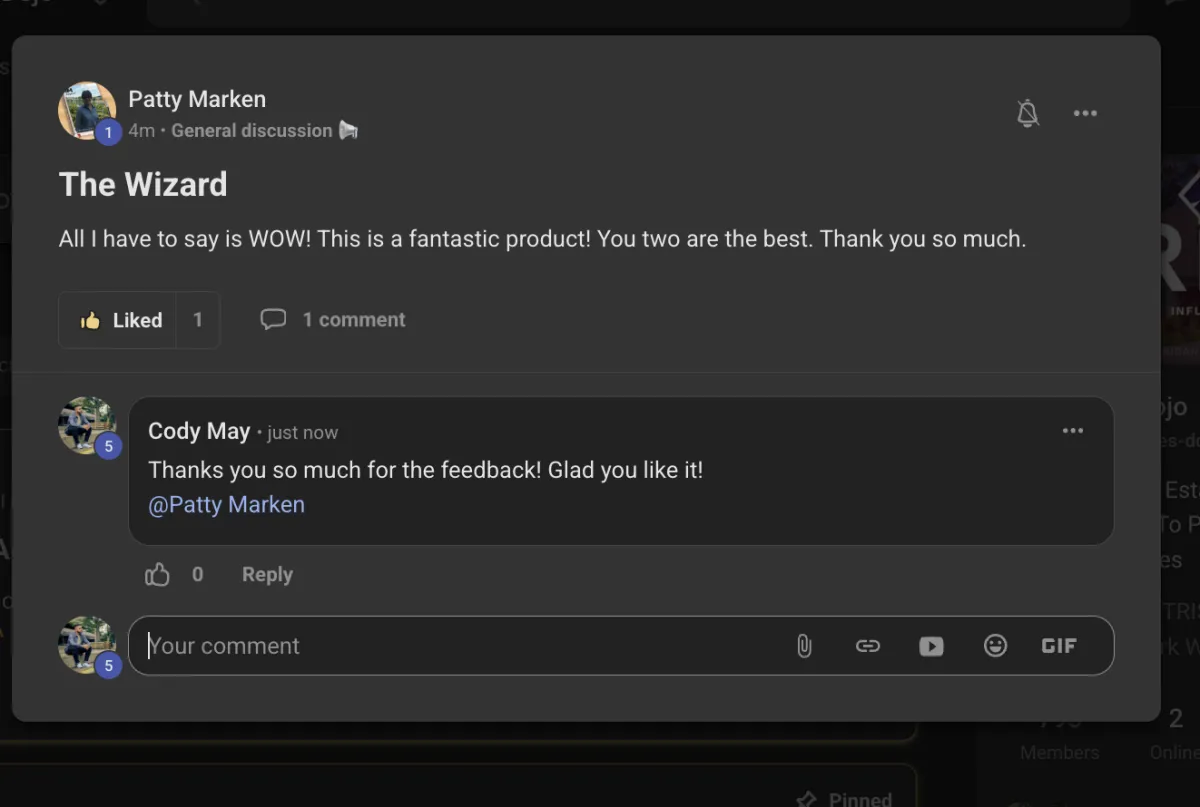Add a video with the play icon
Screen dimensions: 1200x807
(931, 646)
